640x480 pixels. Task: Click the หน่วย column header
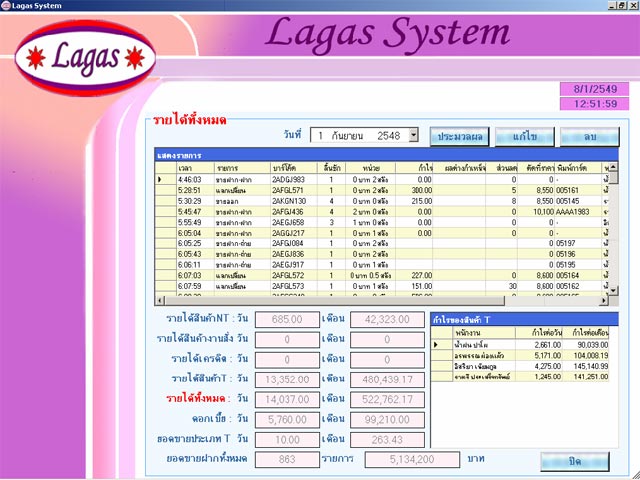tap(371, 168)
